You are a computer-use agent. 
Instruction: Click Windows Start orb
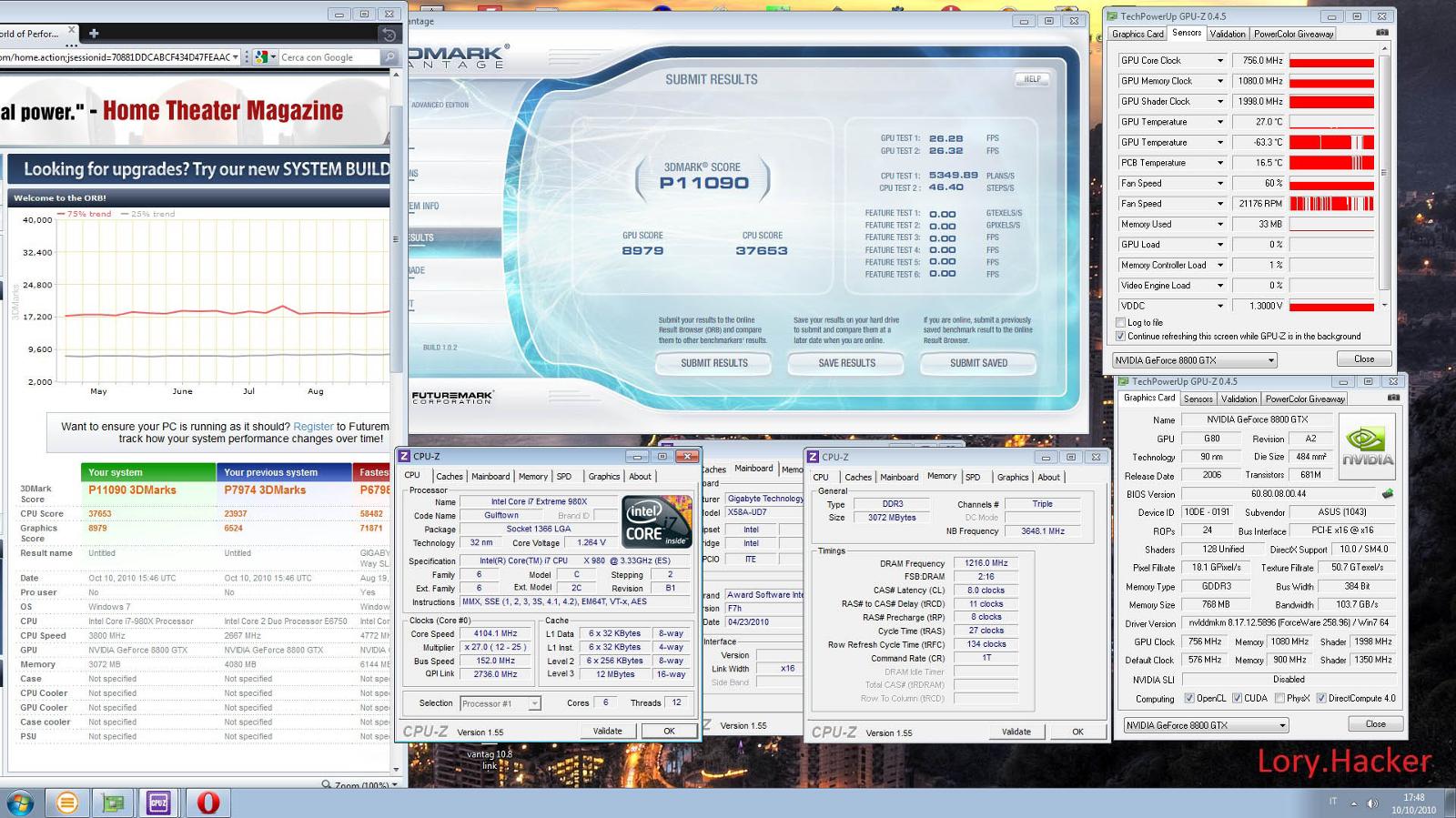click(x=20, y=803)
